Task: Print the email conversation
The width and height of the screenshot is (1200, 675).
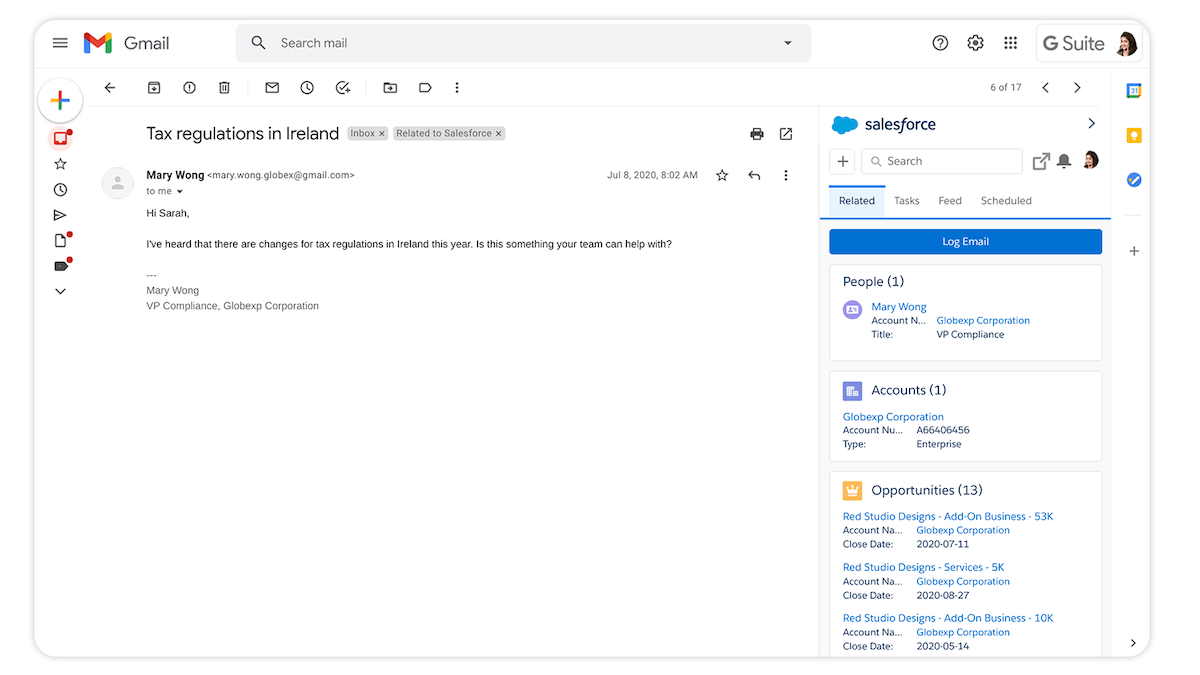Action: 757,134
